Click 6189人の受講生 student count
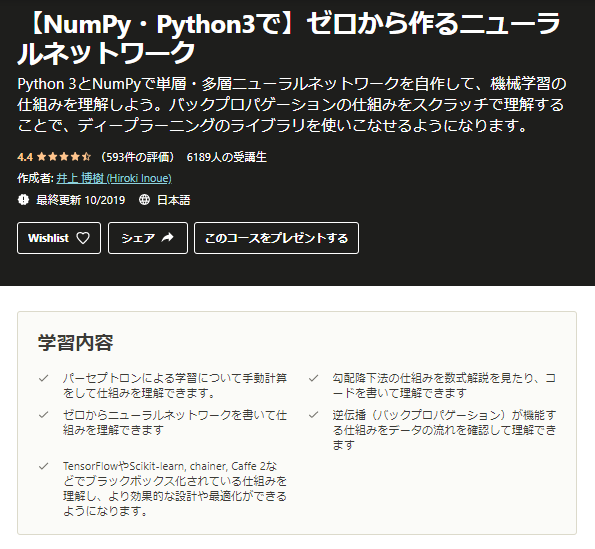 227,157
